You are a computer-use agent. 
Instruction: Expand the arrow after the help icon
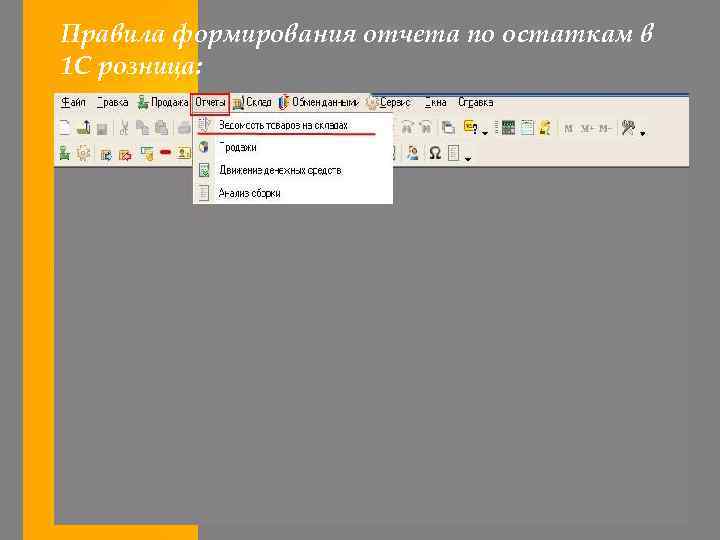[x=485, y=133]
